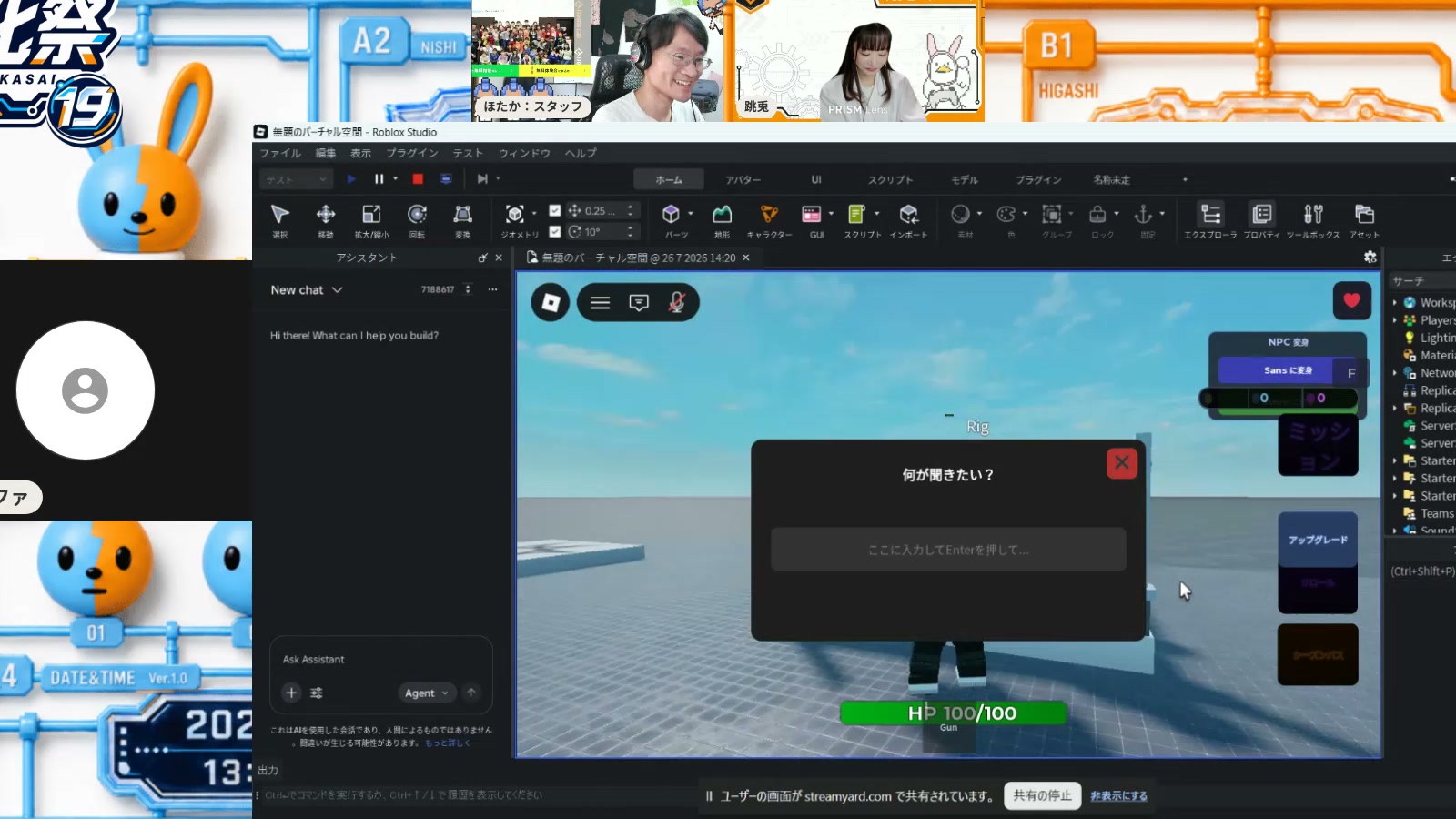Image resolution: width=1456 pixels, height=819 pixels.
Task: Switch to the アバター ribbon tab
Action: click(743, 180)
